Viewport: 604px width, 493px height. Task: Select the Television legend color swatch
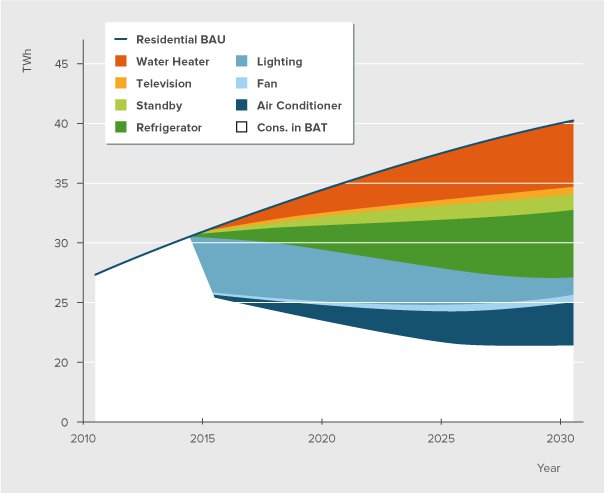coord(121,84)
